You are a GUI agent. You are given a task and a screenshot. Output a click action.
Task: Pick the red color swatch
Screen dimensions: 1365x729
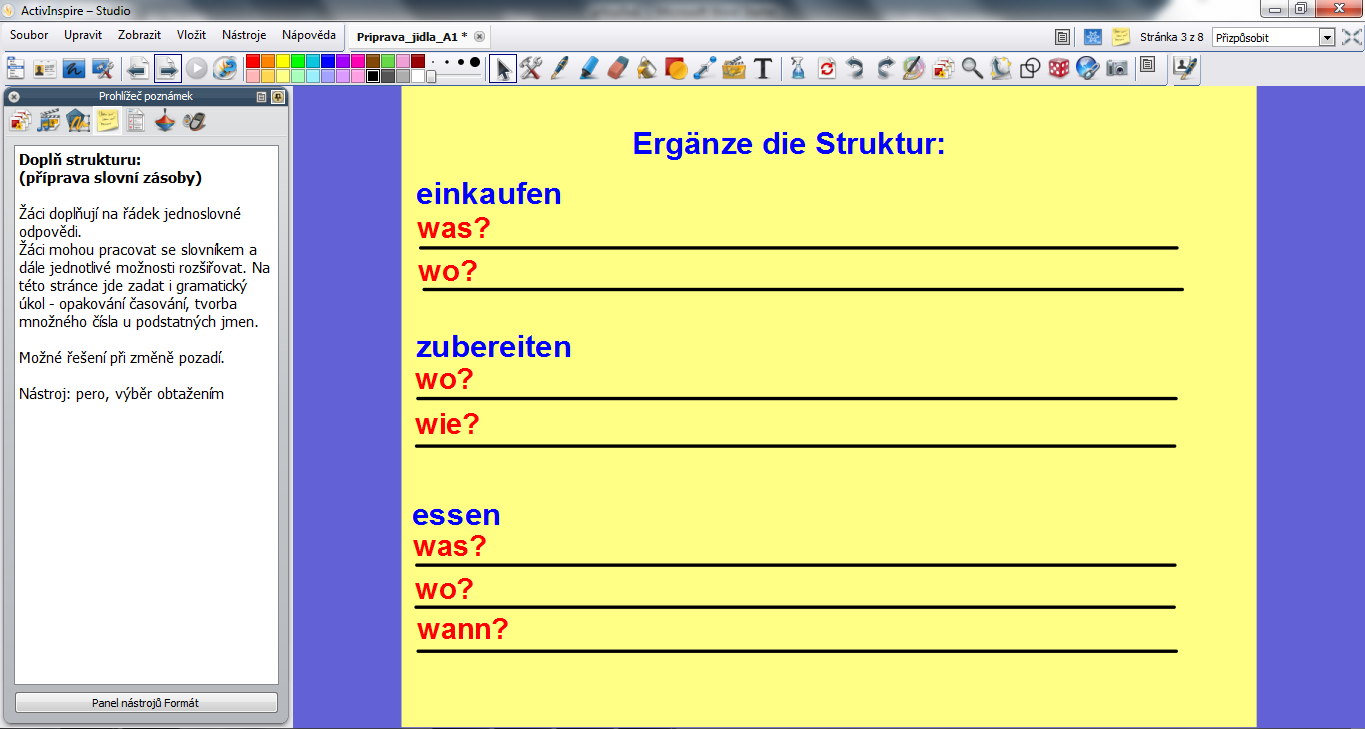[x=253, y=61]
